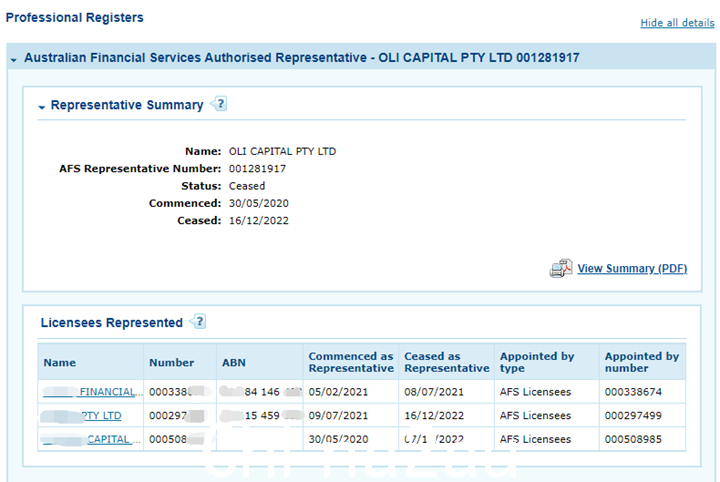The image size is (720, 482).
Task: Click the PDF document icon
Action: coord(561,268)
